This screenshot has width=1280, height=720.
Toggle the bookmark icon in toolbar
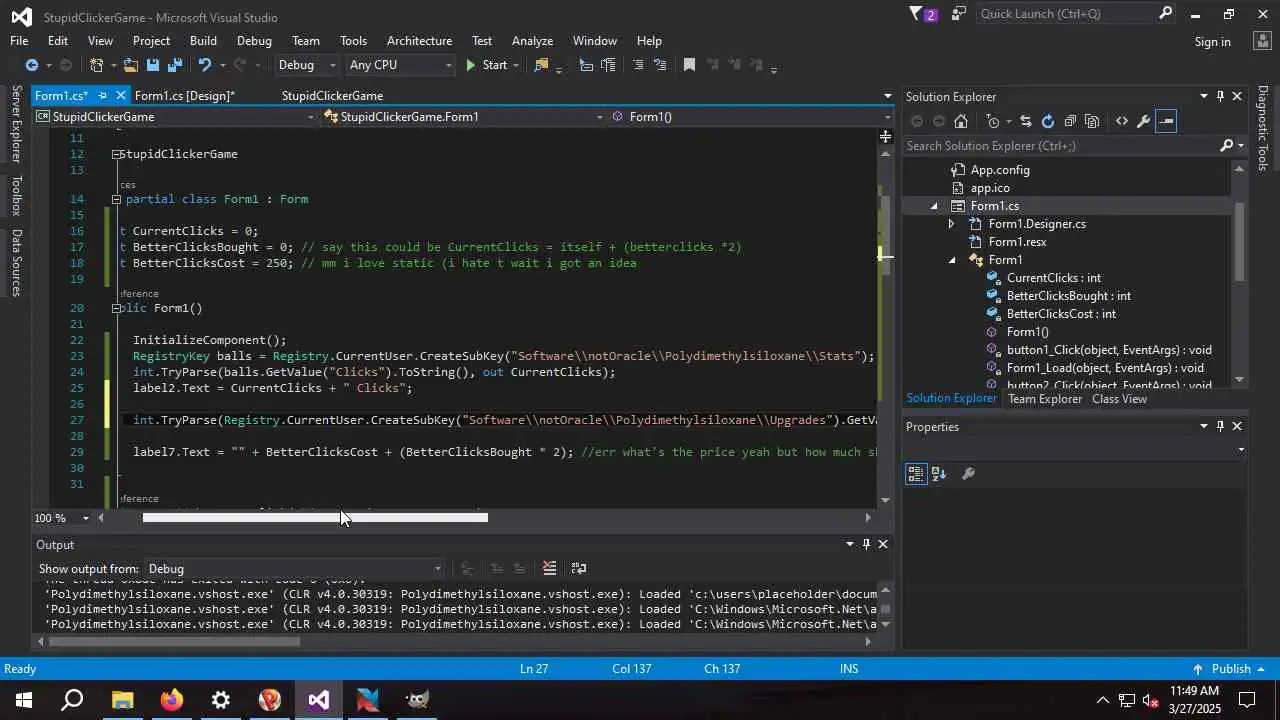(x=689, y=65)
